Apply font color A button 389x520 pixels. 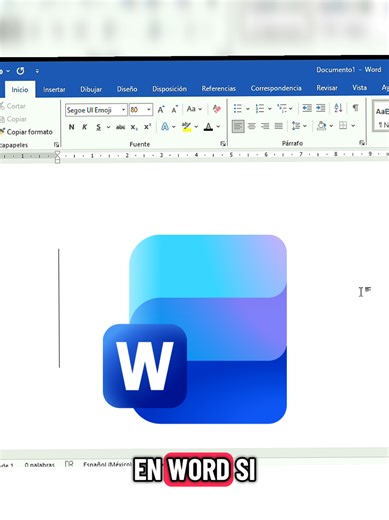coord(208,127)
